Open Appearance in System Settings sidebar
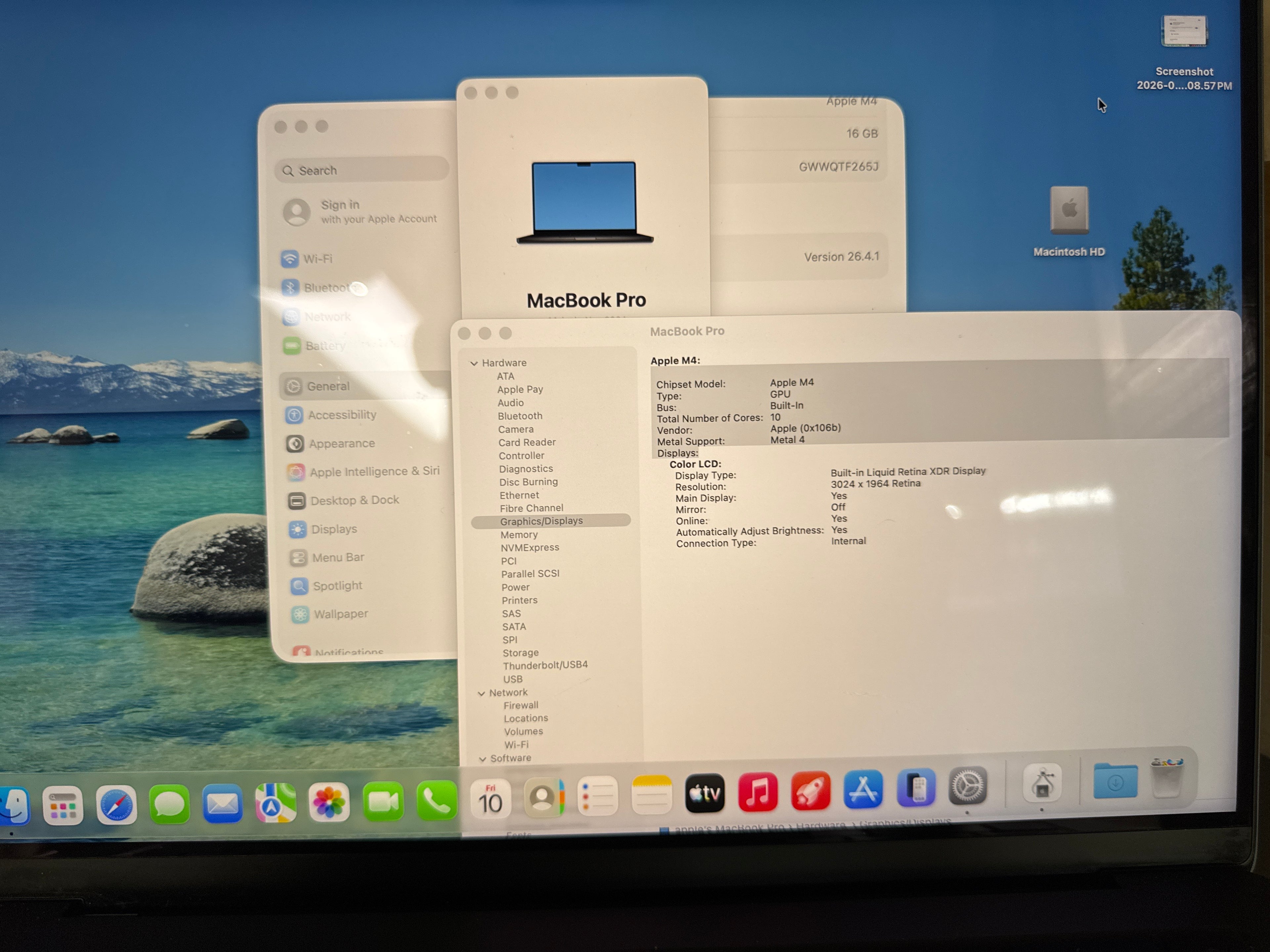Image resolution: width=1270 pixels, height=952 pixels. (331, 444)
